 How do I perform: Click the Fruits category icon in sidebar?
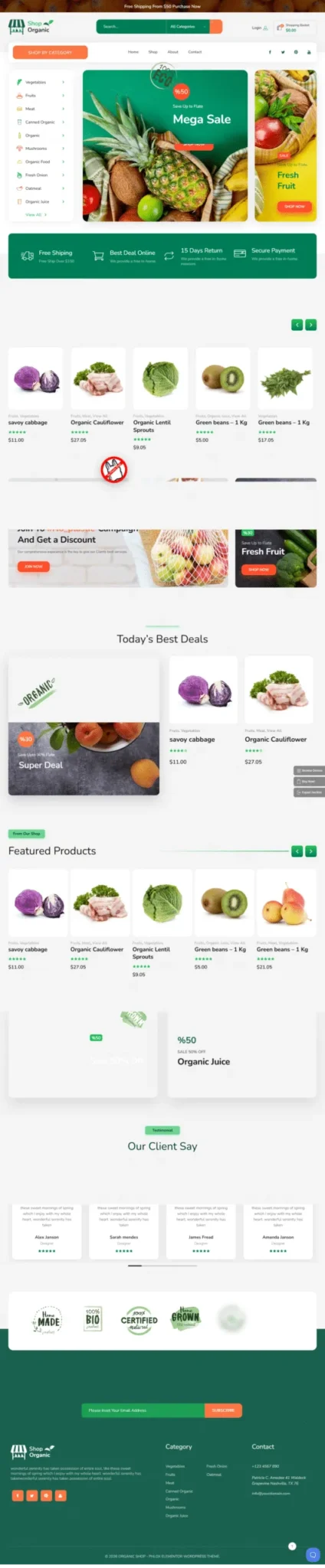19,96
